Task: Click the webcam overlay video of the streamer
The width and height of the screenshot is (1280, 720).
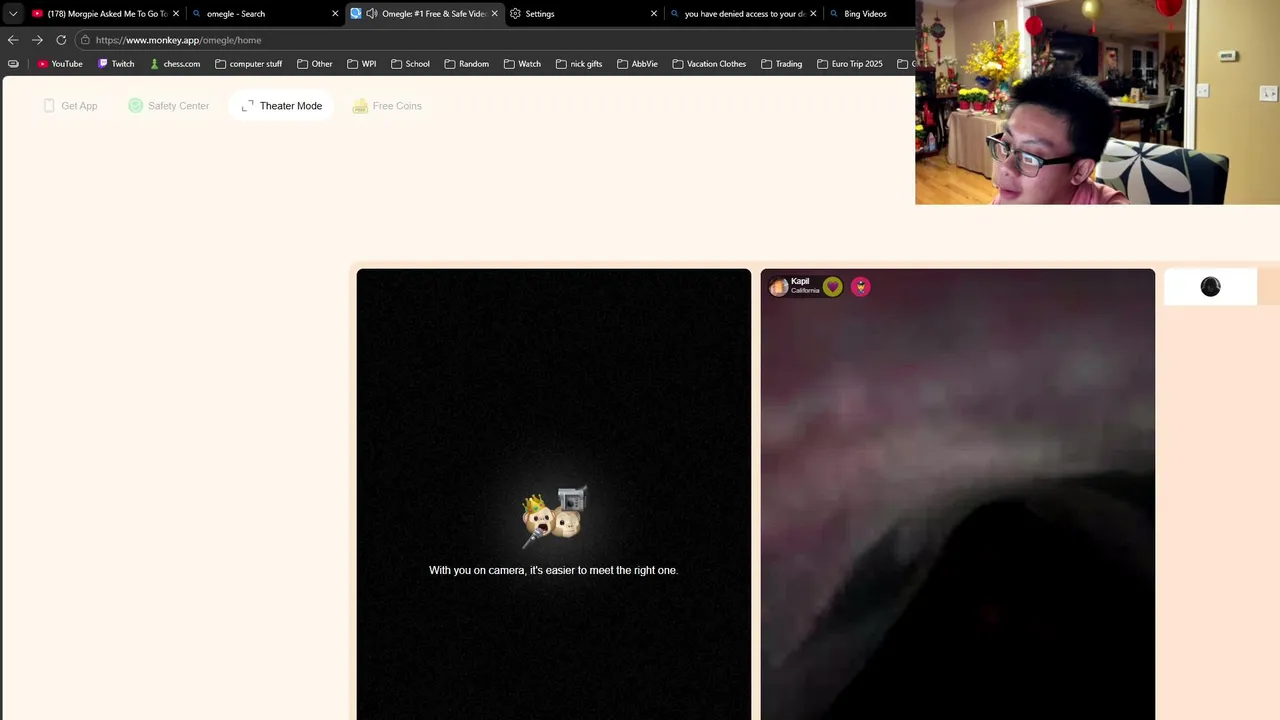Action: [x=1097, y=102]
